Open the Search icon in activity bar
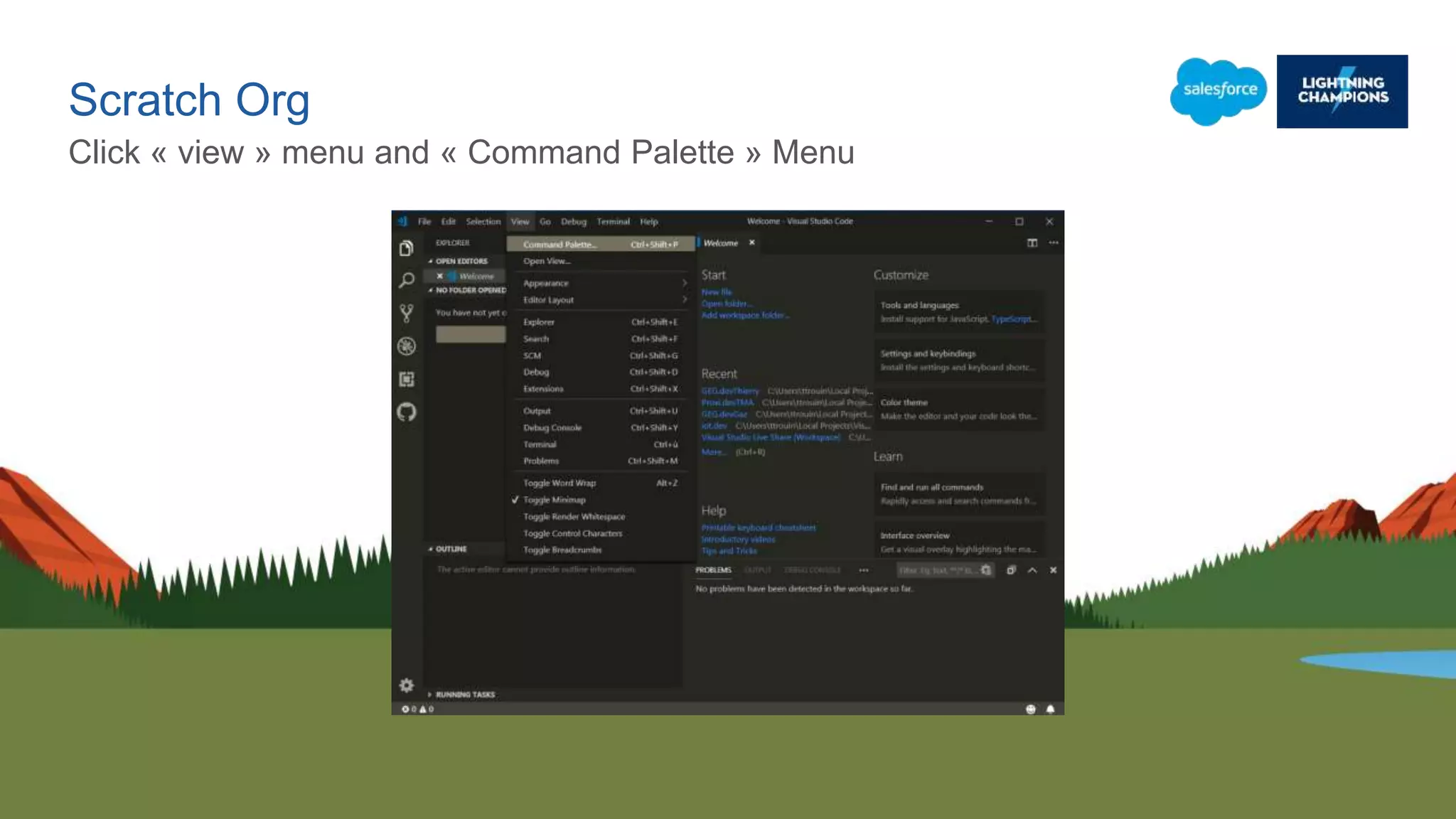 (406, 280)
